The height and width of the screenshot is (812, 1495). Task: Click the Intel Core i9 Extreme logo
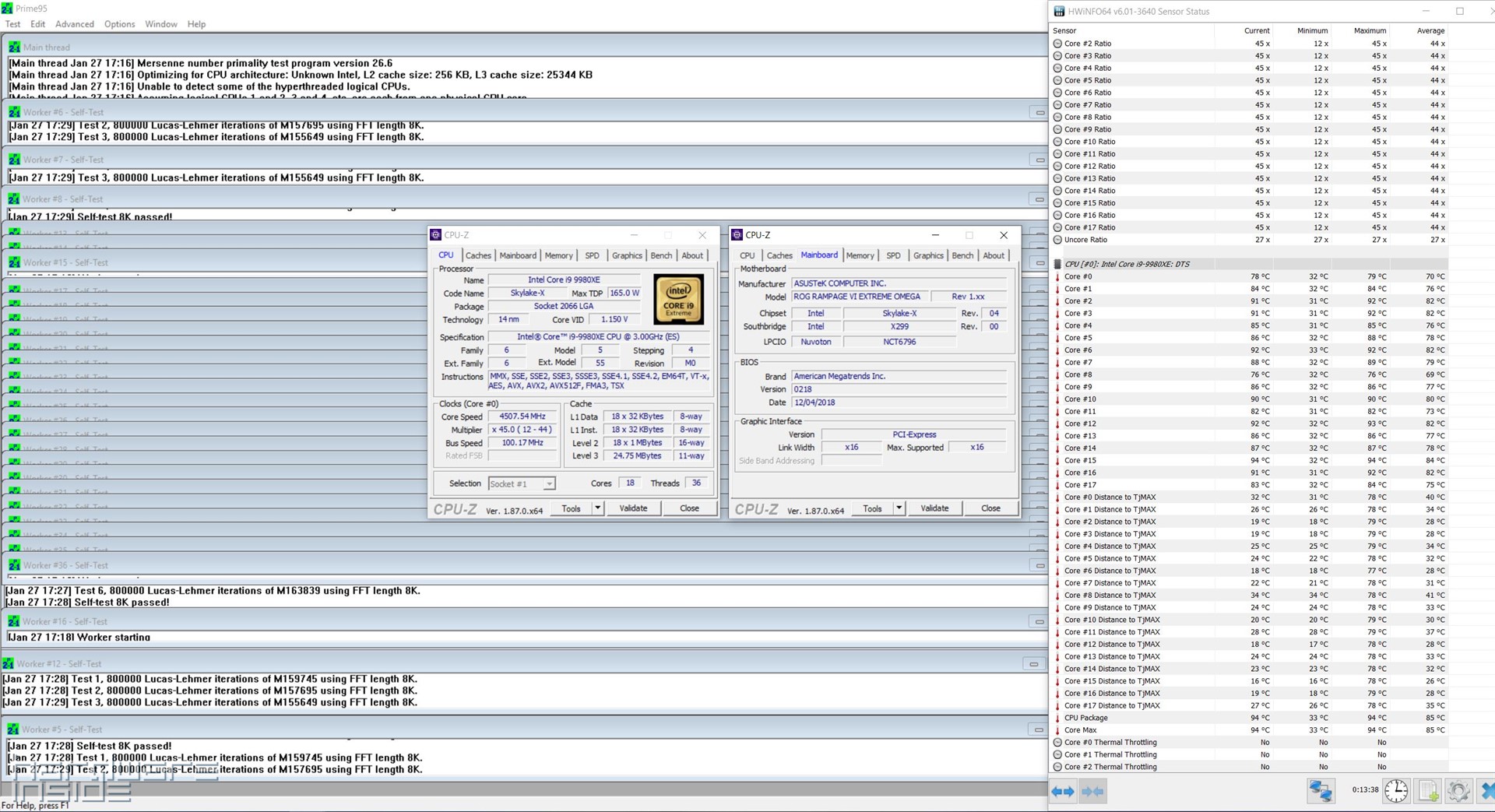click(678, 299)
